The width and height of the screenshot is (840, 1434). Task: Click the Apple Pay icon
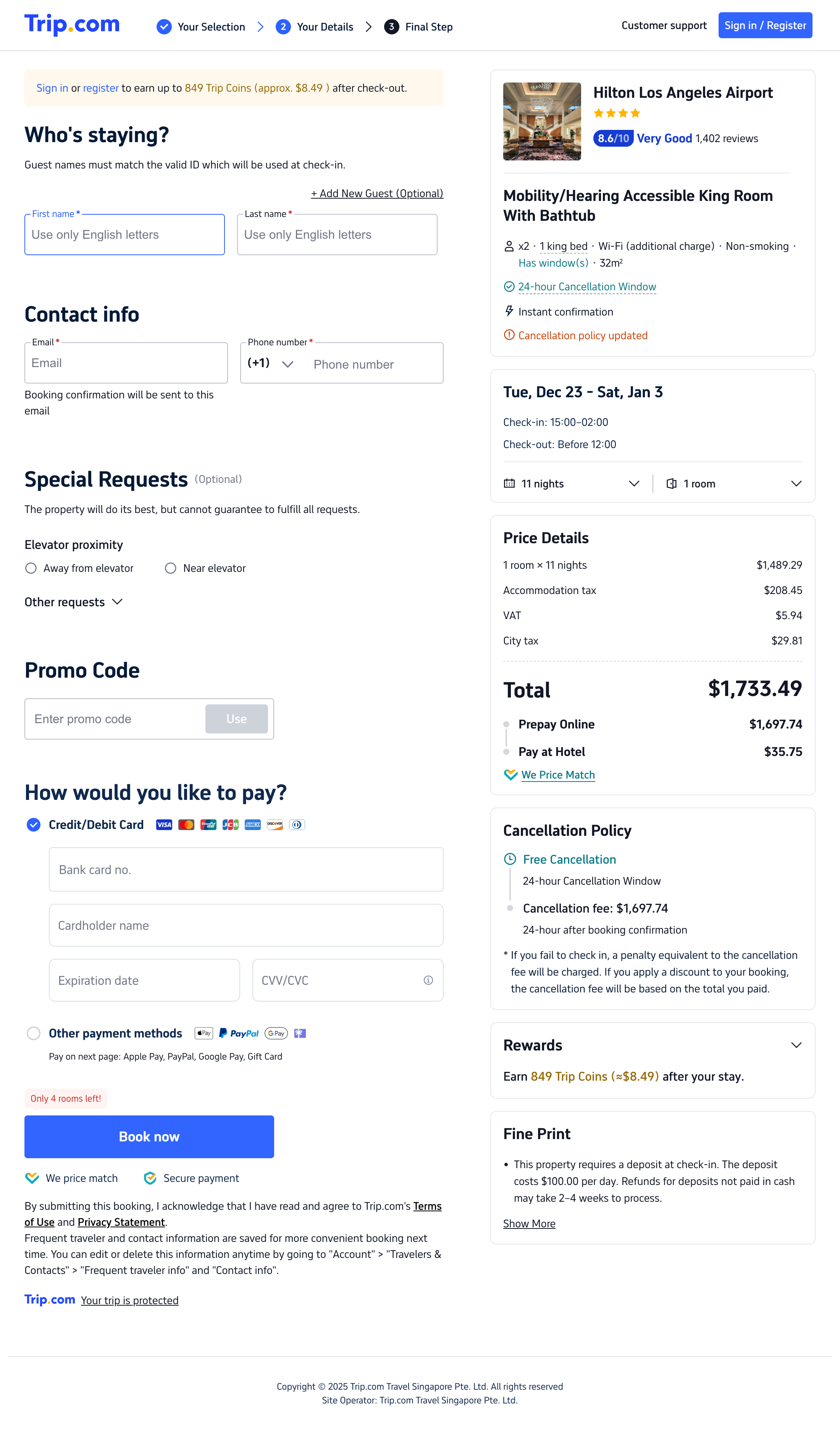click(x=204, y=1033)
